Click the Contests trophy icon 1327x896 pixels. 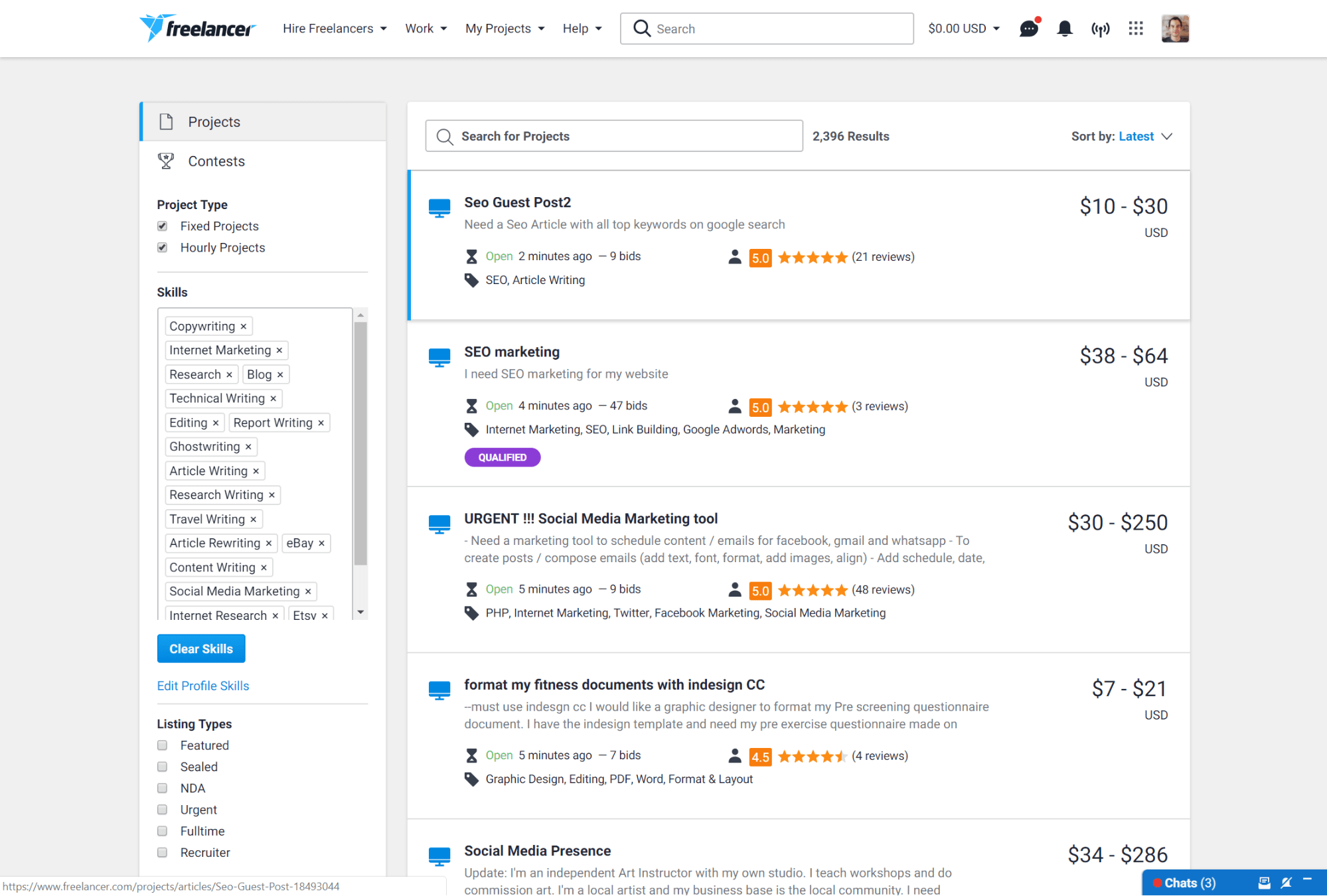pyautogui.click(x=166, y=161)
